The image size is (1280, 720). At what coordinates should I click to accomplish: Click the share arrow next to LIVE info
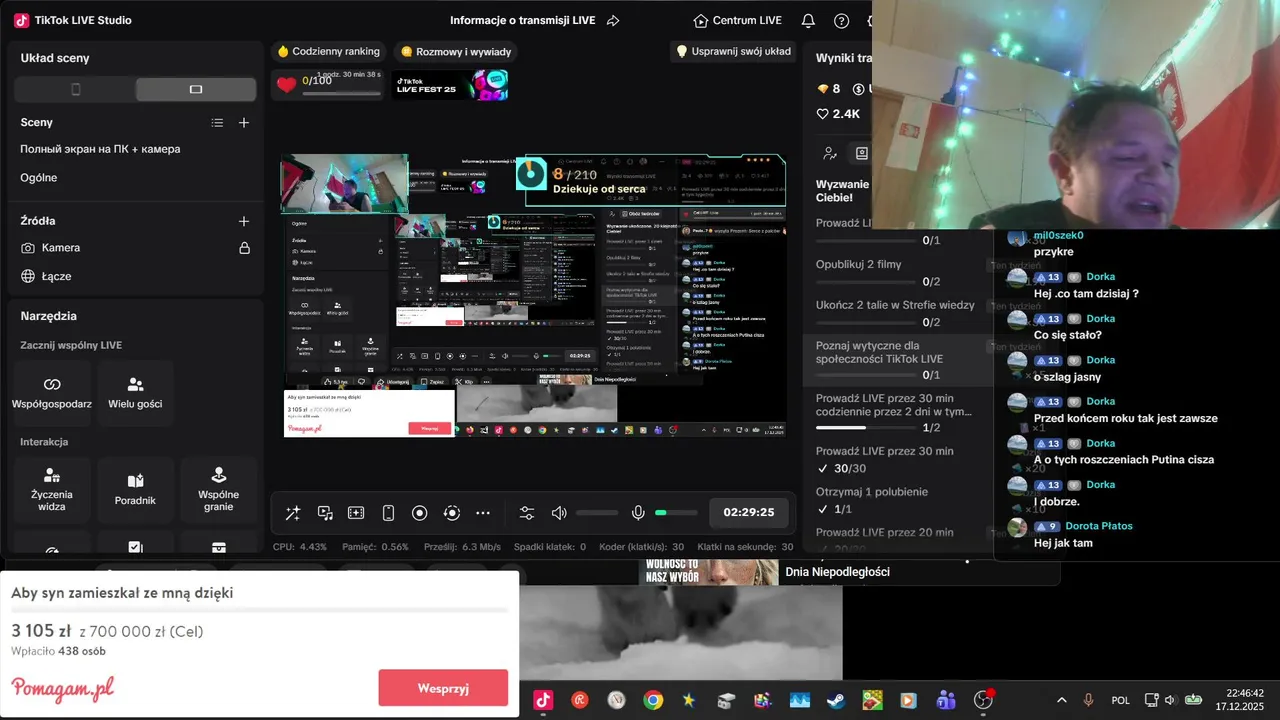(613, 20)
